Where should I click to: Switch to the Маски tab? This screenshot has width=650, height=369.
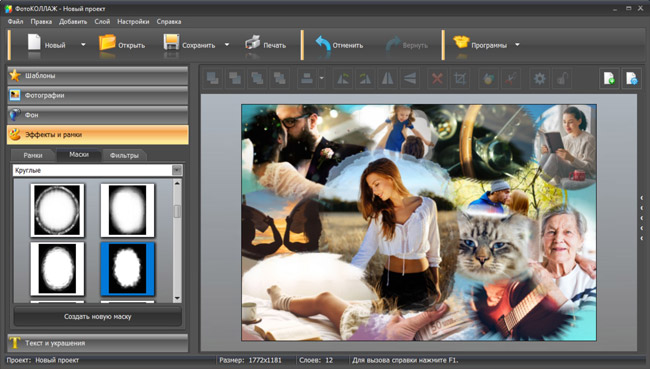coord(79,154)
